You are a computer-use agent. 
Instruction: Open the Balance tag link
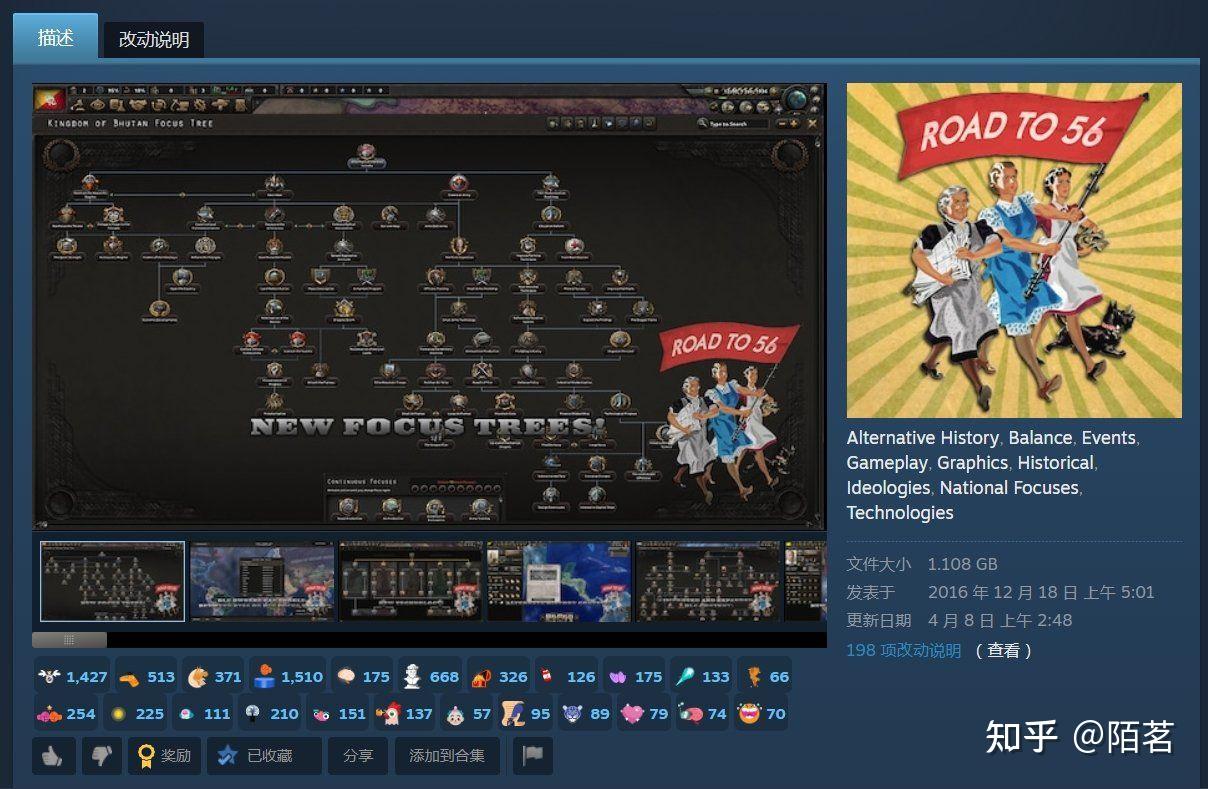click(1040, 438)
